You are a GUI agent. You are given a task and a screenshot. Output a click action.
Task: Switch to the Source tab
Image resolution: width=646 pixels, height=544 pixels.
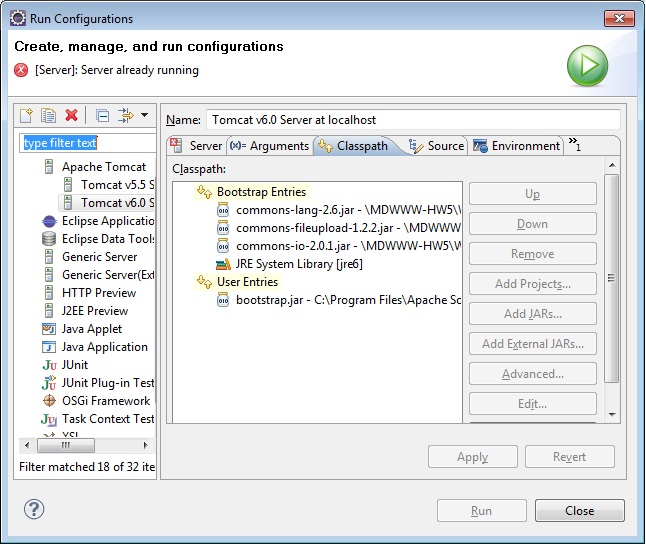pos(436,146)
